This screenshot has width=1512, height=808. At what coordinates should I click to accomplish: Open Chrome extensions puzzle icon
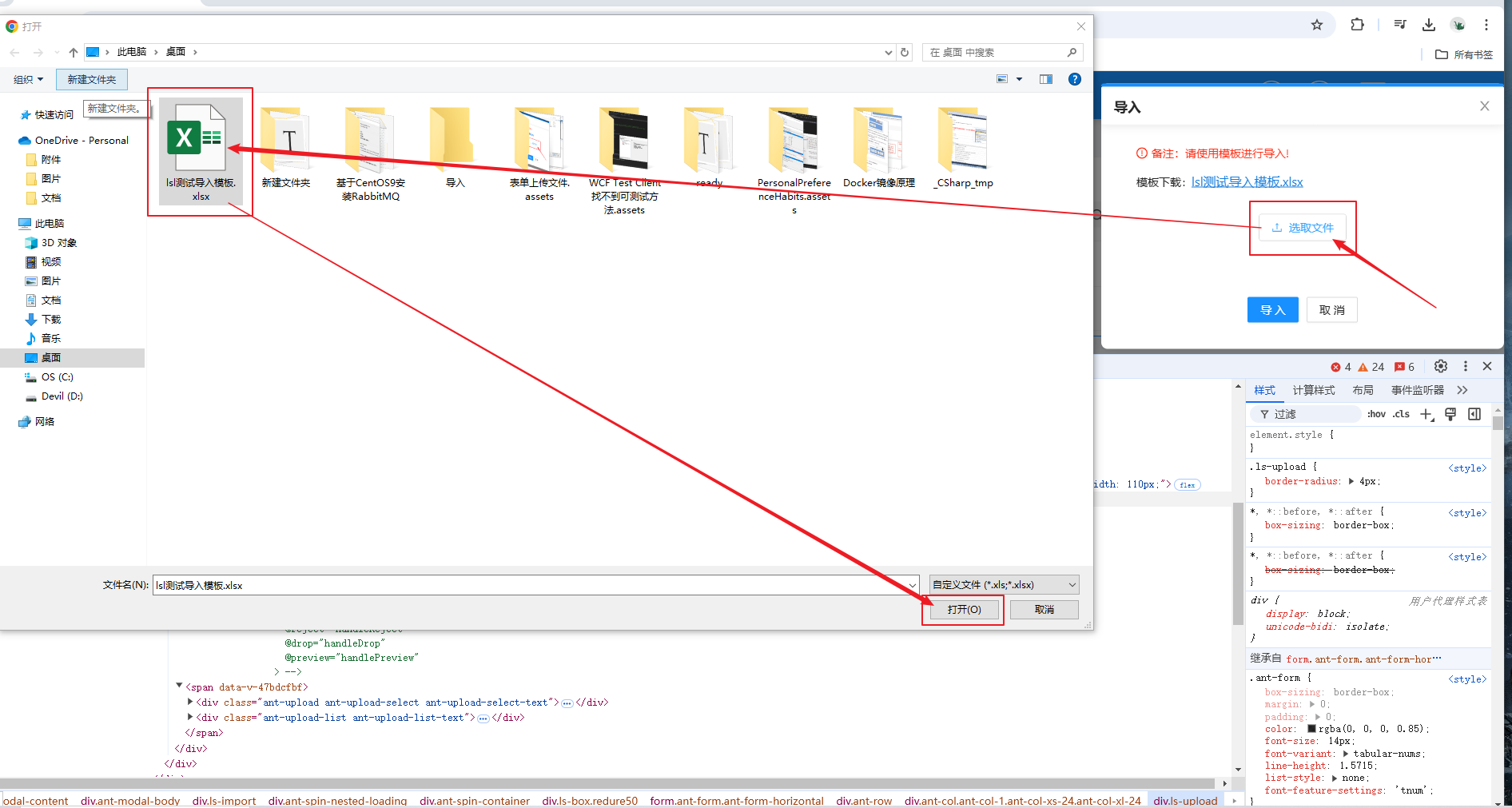coord(1357,25)
